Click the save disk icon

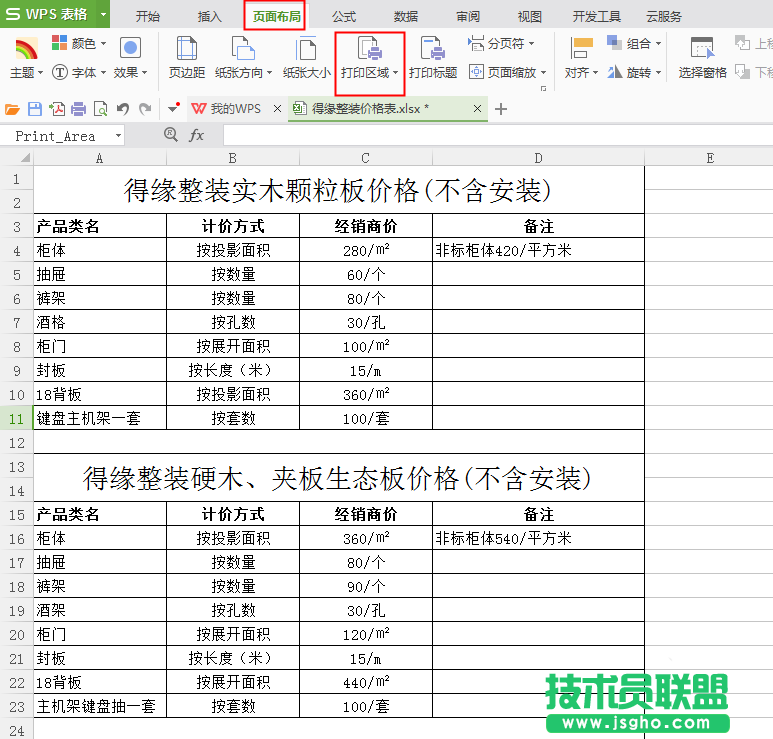(35, 109)
